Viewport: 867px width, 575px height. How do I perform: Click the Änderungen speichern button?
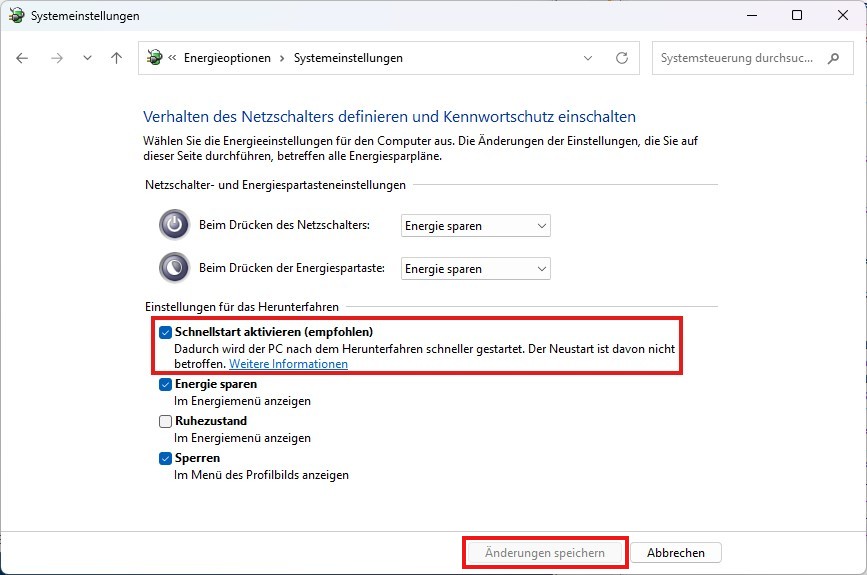pyautogui.click(x=545, y=552)
